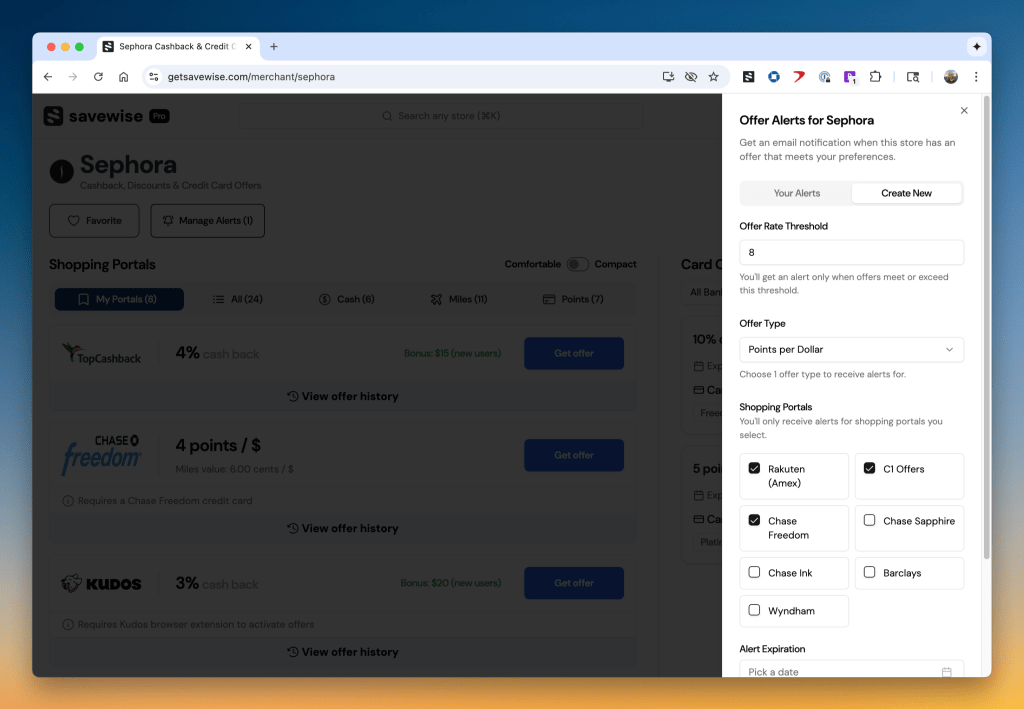1024x709 pixels.
Task: Click the back navigation arrow
Action: click(x=48, y=77)
